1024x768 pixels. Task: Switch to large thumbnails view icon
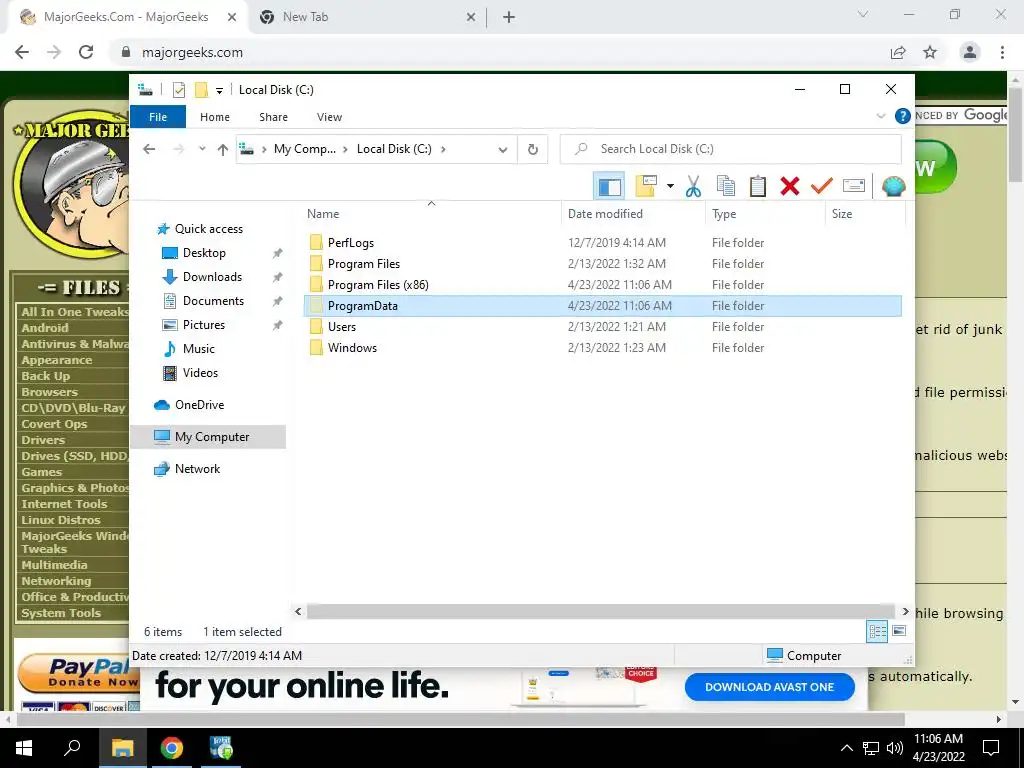point(899,631)
